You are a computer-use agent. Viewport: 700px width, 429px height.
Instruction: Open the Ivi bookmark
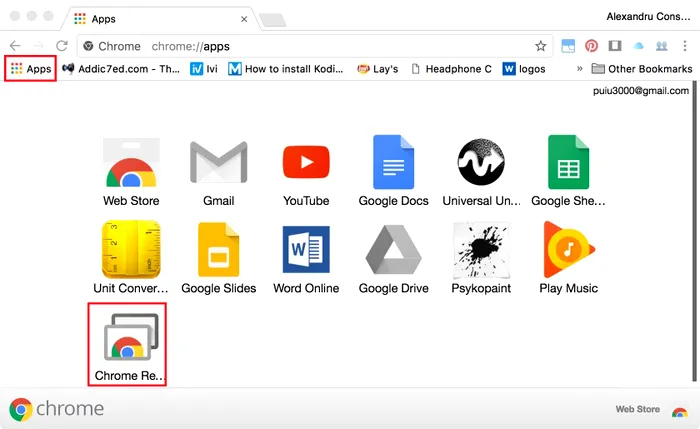tap(204, 69)
